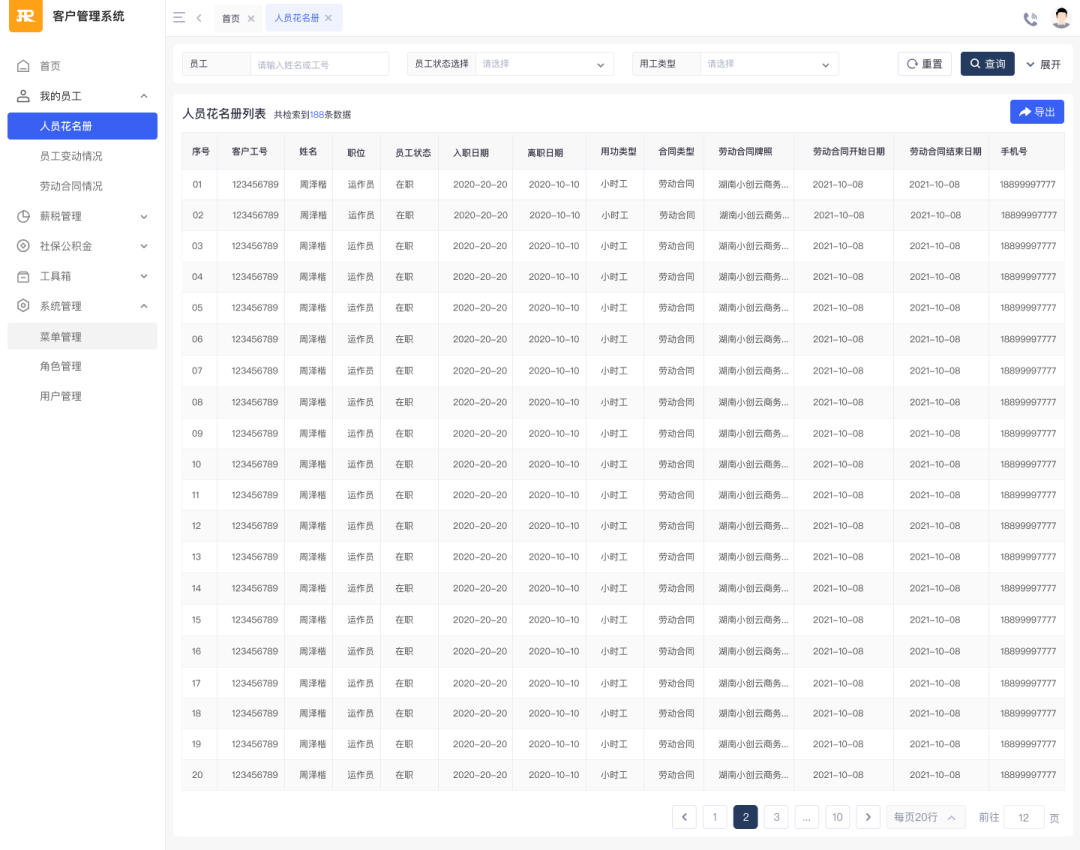Expand more filters with 展开
1080x850 pixels.
1043,64
